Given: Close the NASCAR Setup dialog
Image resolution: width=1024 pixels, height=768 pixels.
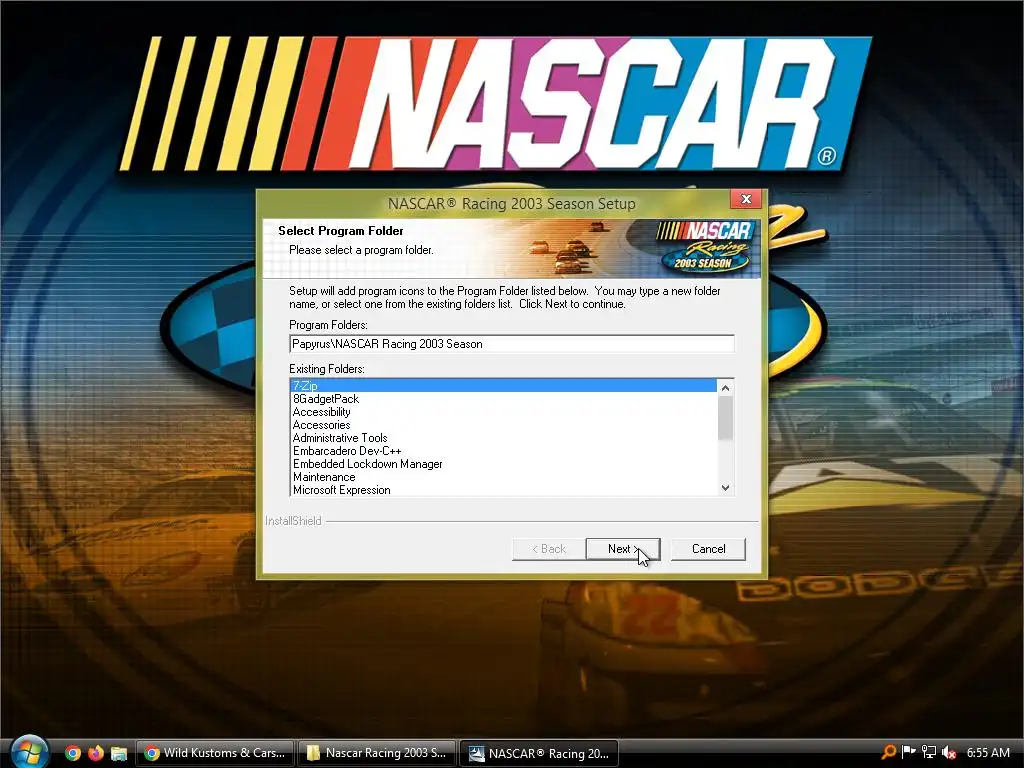Looking at the screenshot, I should (746, 199).
